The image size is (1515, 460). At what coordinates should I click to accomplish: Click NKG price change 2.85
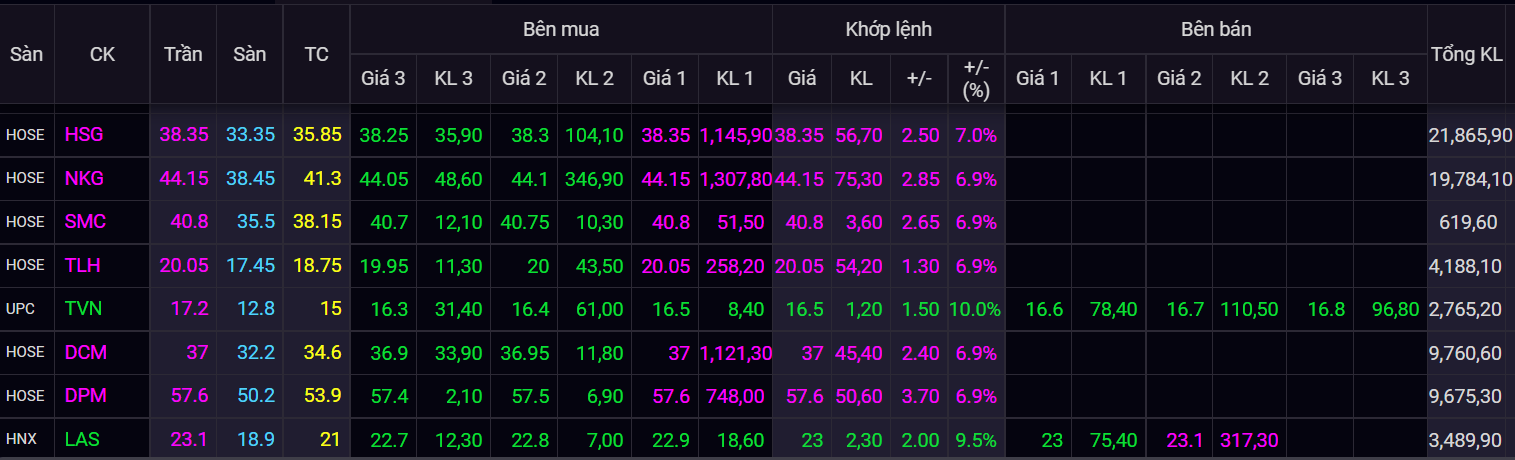coord(921,178)
